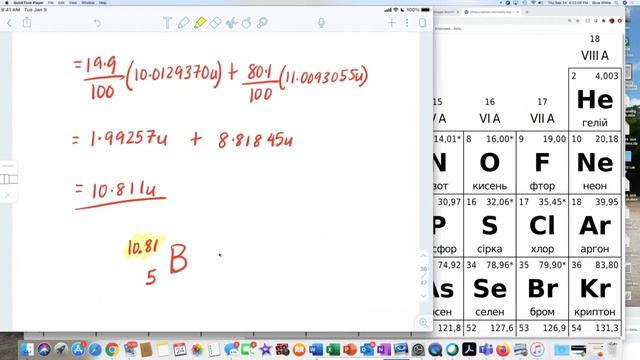This screenshot has width=640, height=360.
Task: Select the yellow Highlighter tool
Action: tap(200, 23)
